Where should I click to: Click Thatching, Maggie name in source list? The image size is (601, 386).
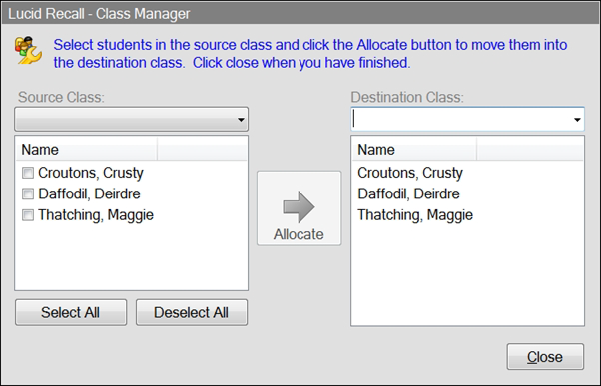pyautogui.click(x=96, y=215)
